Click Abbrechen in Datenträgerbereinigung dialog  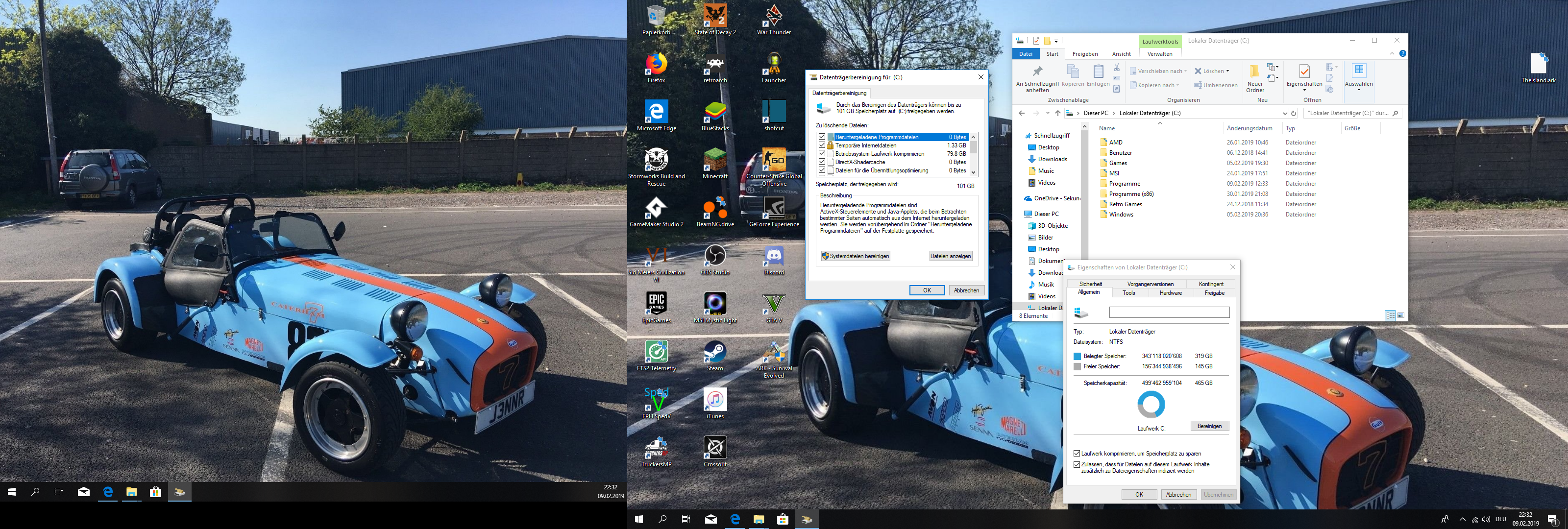click(966, 290)
